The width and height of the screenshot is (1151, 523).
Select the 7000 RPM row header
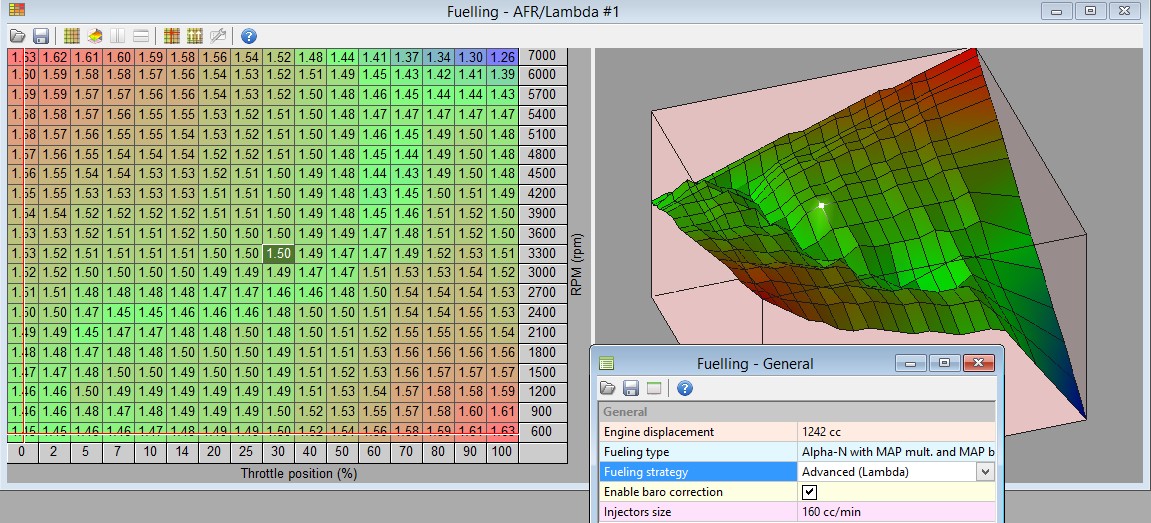click(541, 56)
